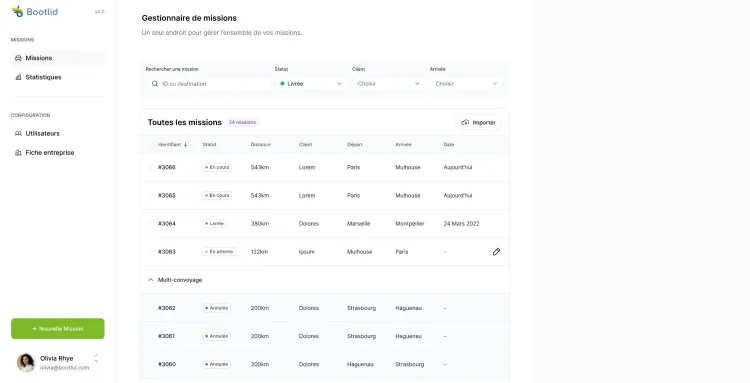Click mission ID #3060

[167, 364]
